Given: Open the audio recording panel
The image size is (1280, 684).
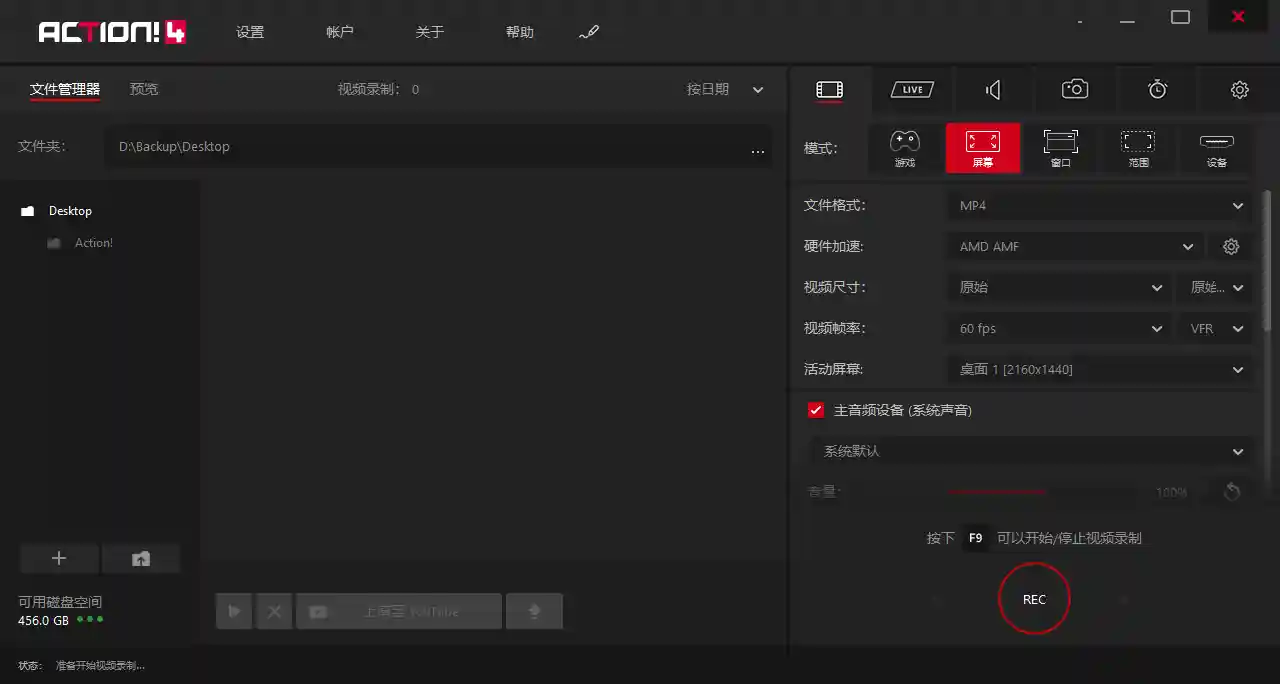Looking at the screenshot, I should coord(993,89).
